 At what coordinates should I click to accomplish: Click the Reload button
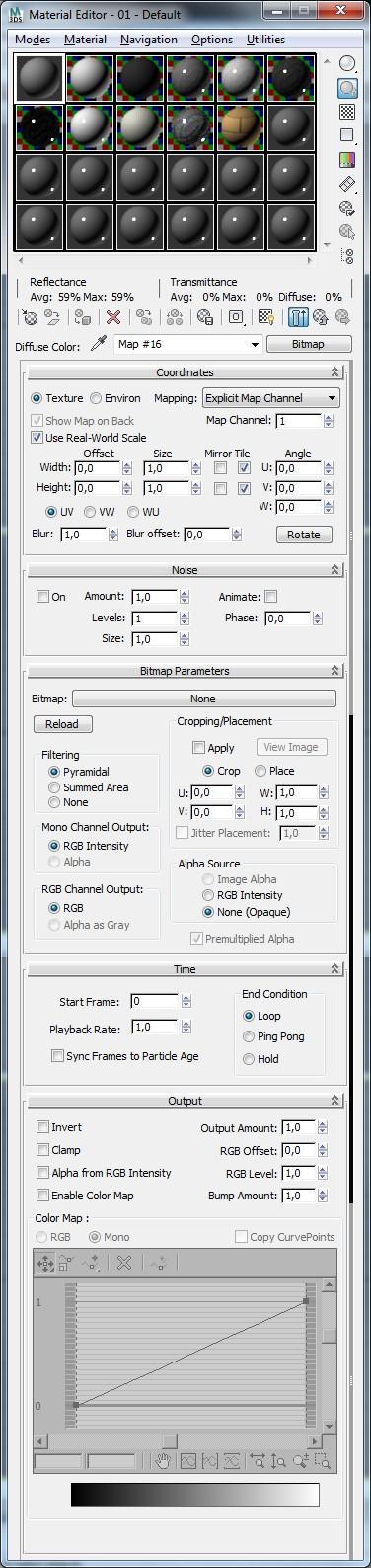pyautogui.click(x=62, y=724)
